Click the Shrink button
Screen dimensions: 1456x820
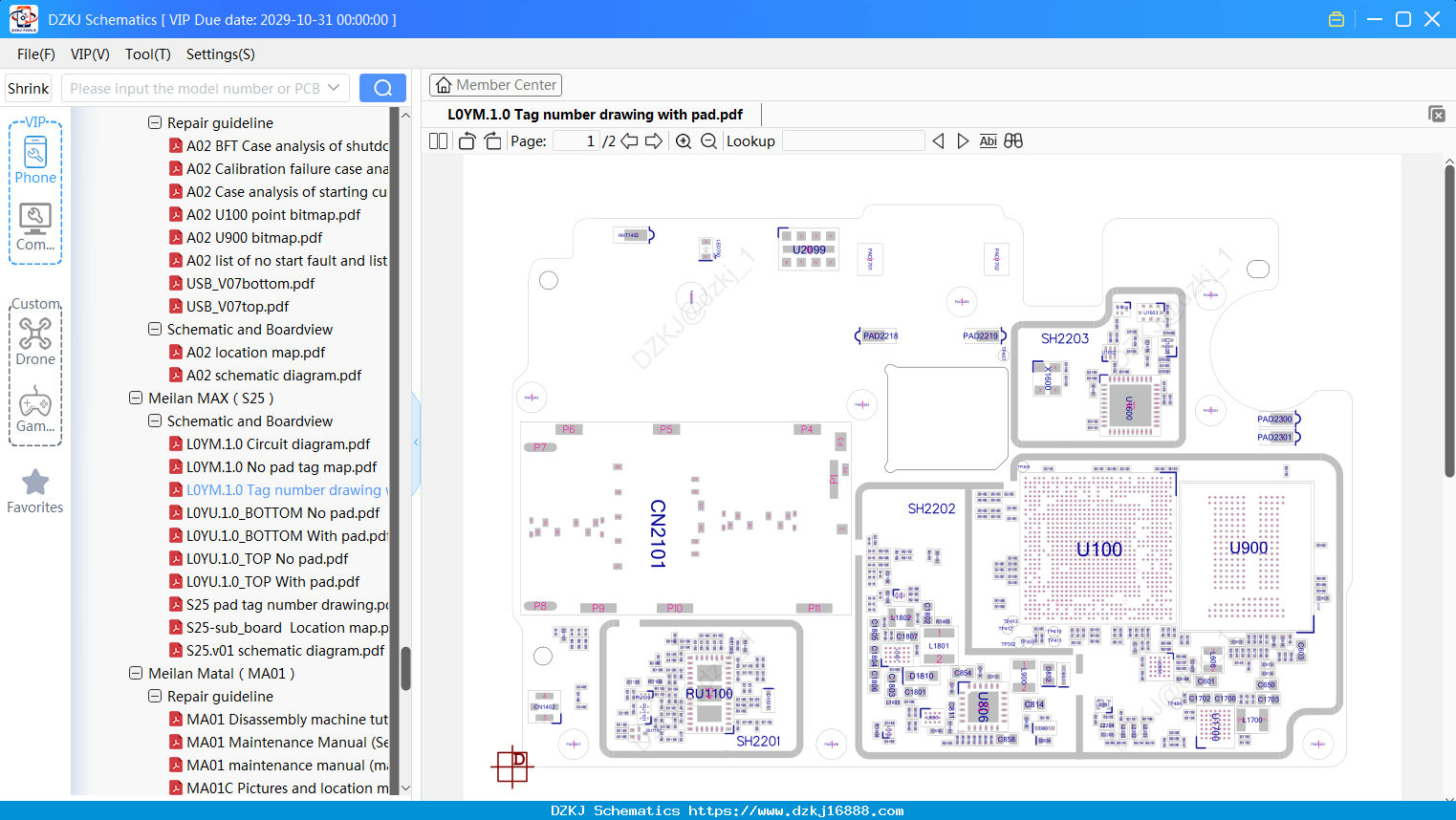[28, 88]
